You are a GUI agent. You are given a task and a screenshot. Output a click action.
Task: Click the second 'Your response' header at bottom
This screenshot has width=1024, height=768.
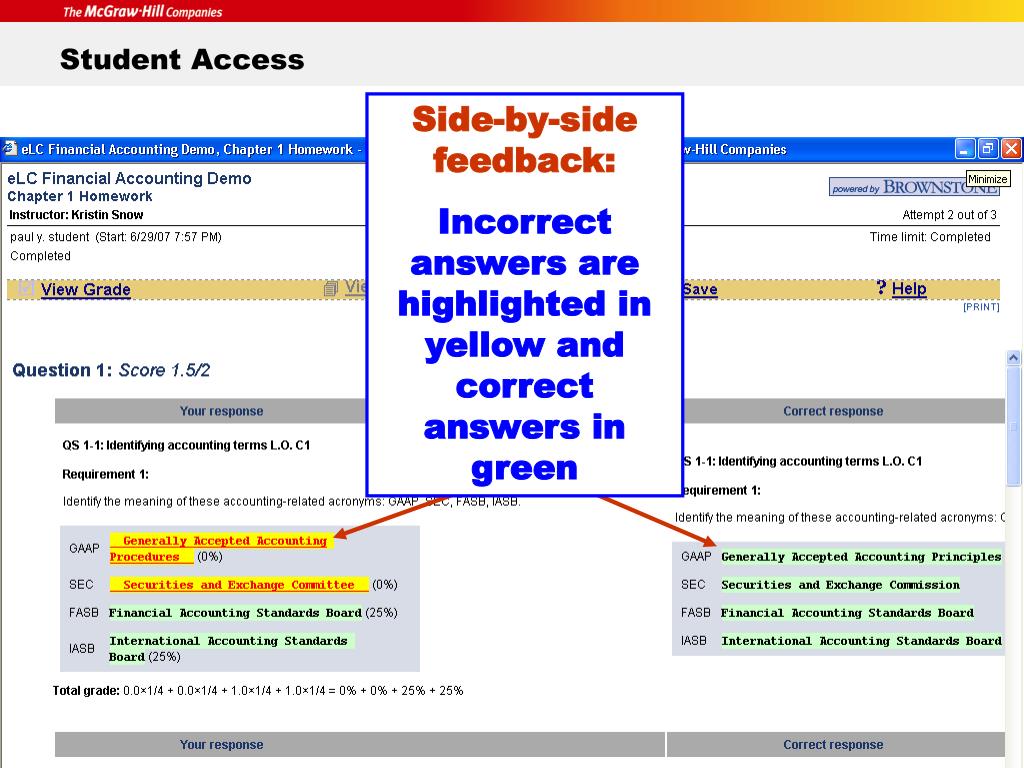coord(359,744)
